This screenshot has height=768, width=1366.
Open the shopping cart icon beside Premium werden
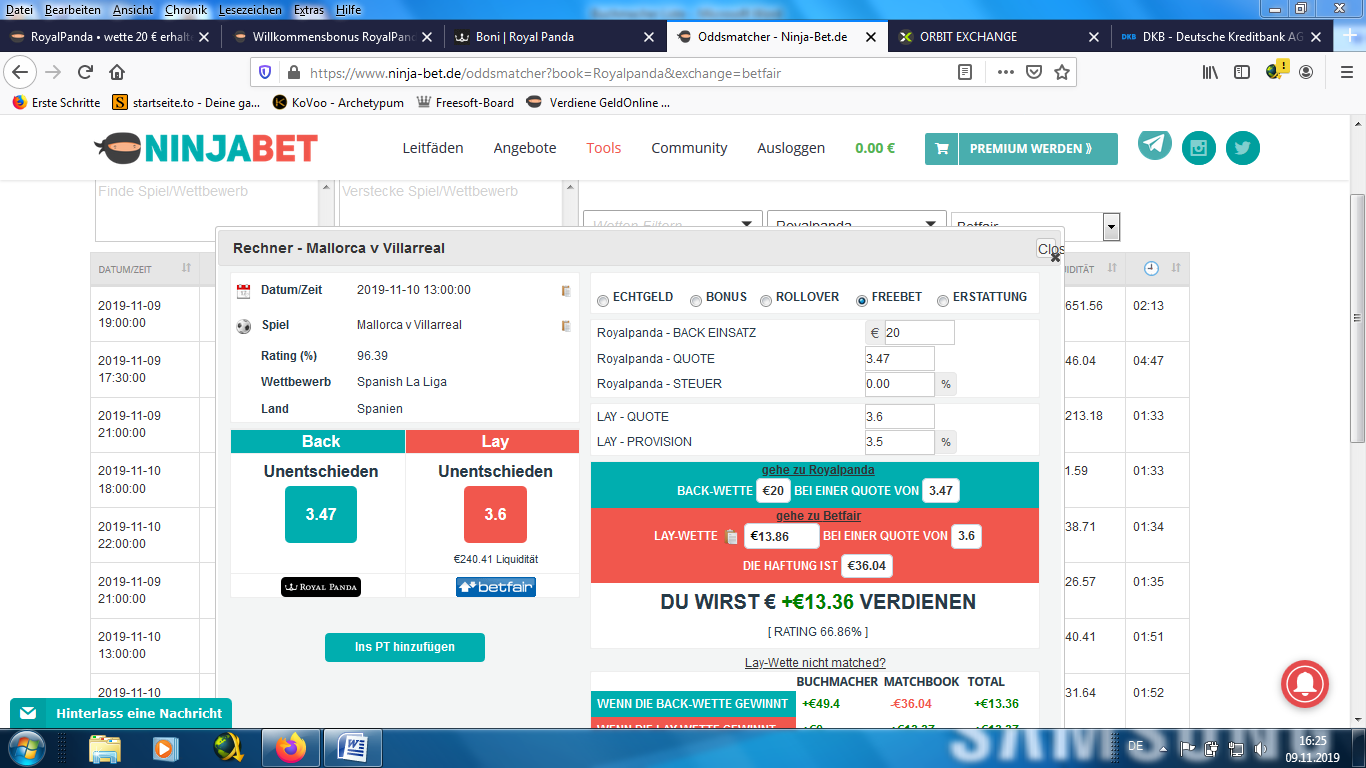click(941, 148)
